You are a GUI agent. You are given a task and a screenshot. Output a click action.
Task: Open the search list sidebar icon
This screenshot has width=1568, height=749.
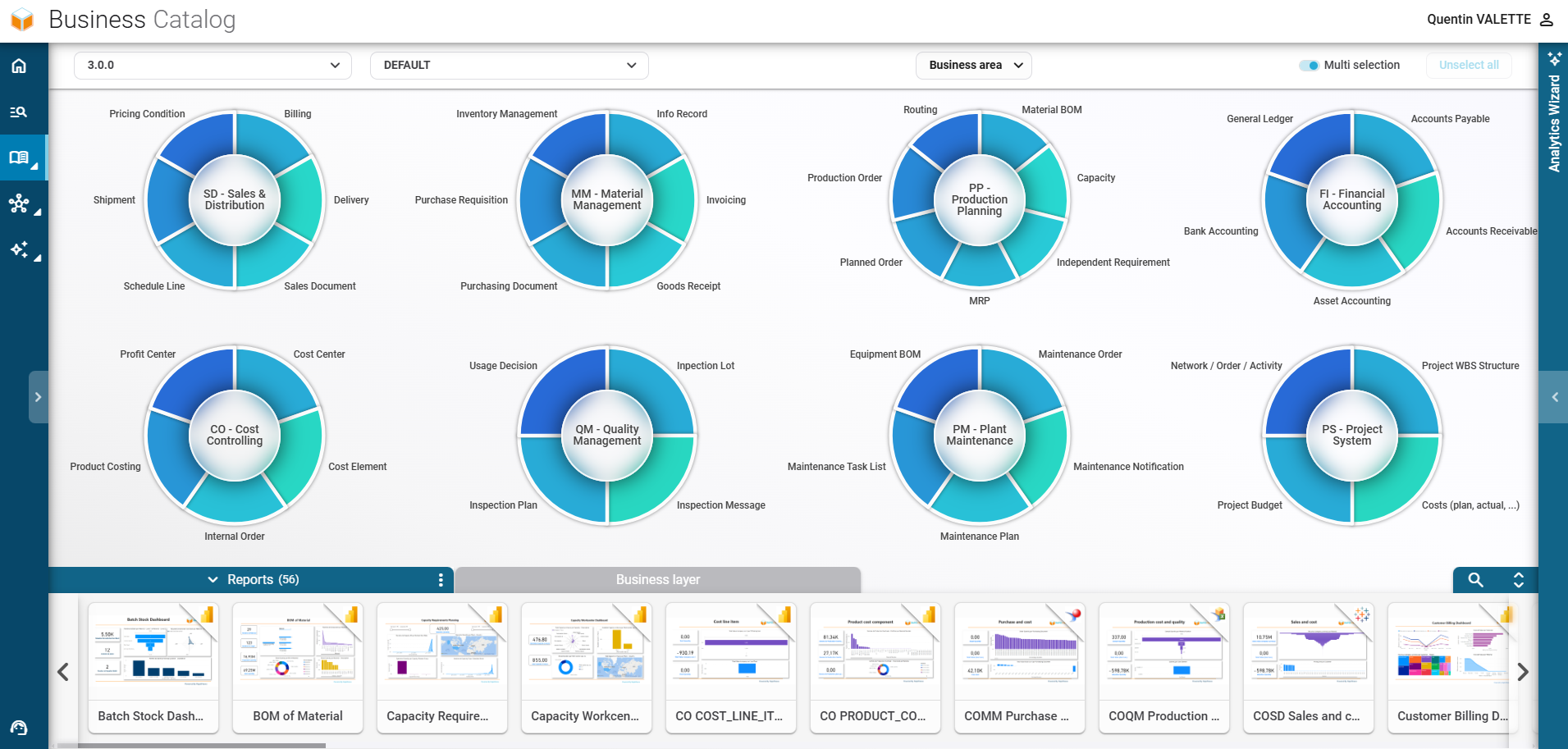(19, 112)
